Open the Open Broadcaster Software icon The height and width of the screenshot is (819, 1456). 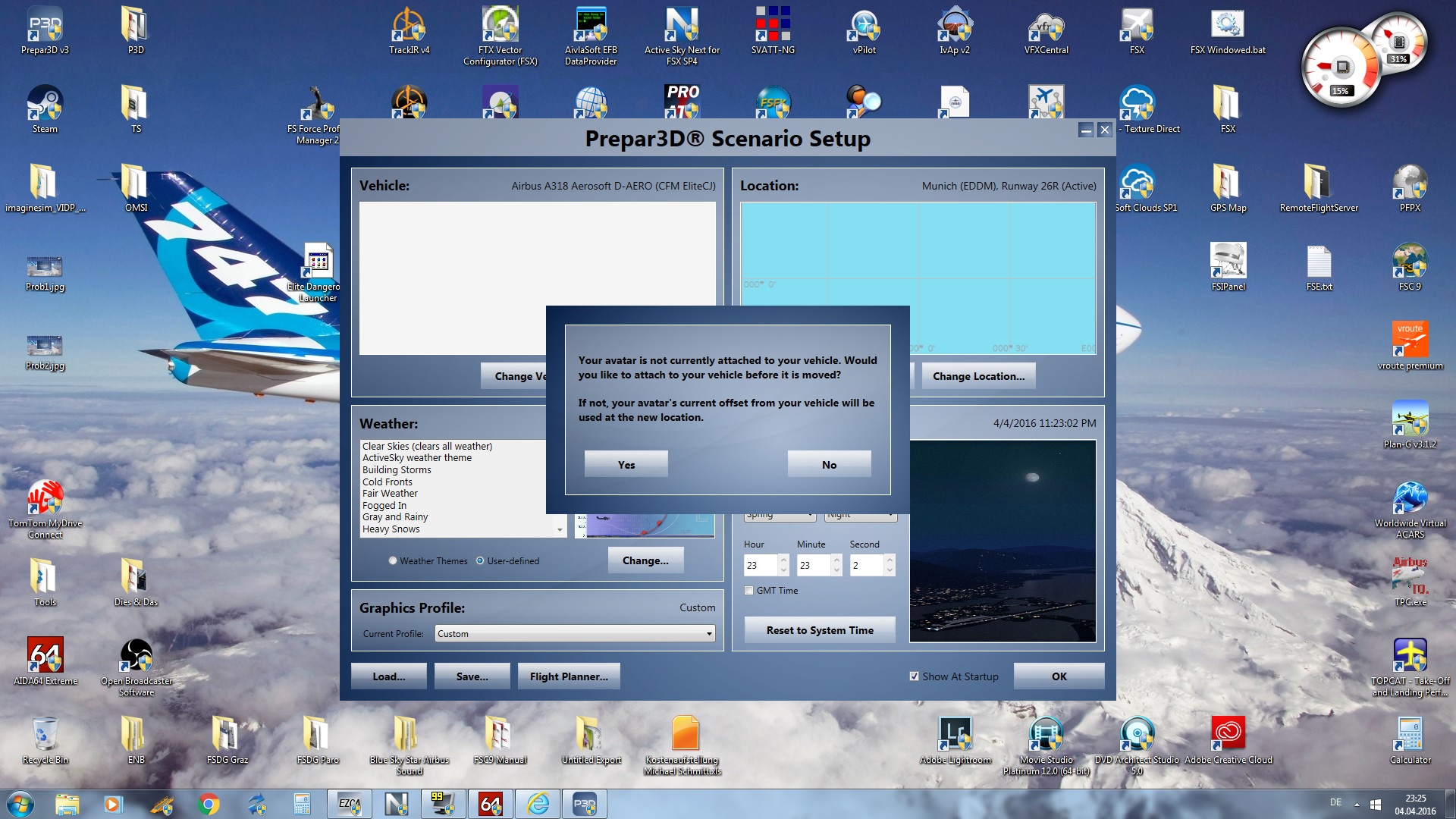(136, 667)
